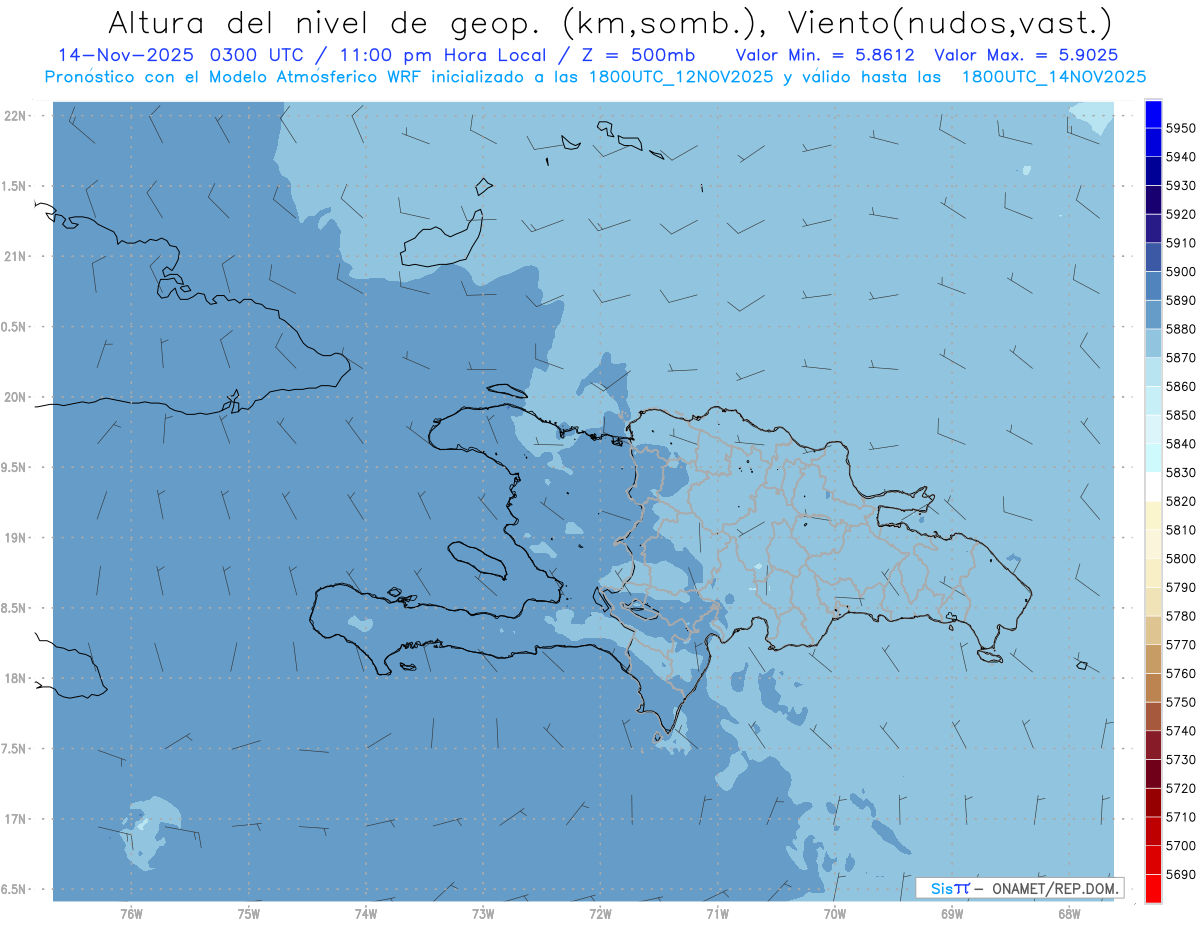This screenshot has height=927, width=1200.
Task: Click the latitude label "19N"
Action: click(x=16, y=538)
